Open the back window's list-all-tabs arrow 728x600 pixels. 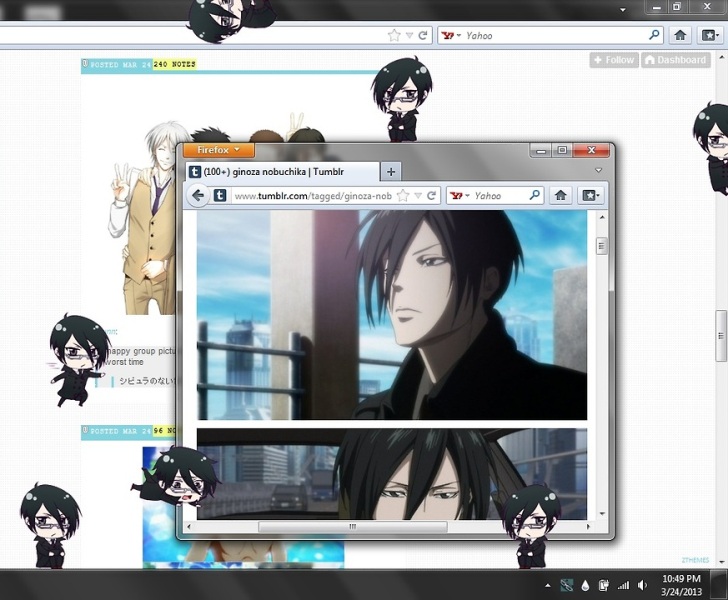click(623, 9)
